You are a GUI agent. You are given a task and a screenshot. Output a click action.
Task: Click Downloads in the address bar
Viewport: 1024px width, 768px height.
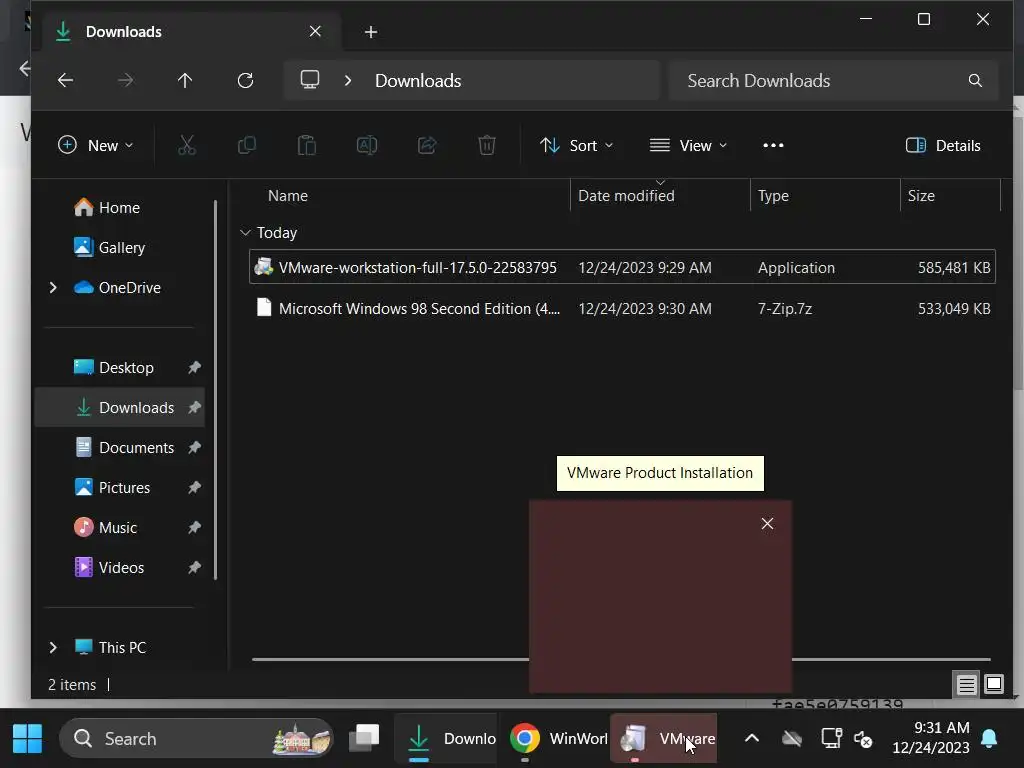(x=418, y=80)
